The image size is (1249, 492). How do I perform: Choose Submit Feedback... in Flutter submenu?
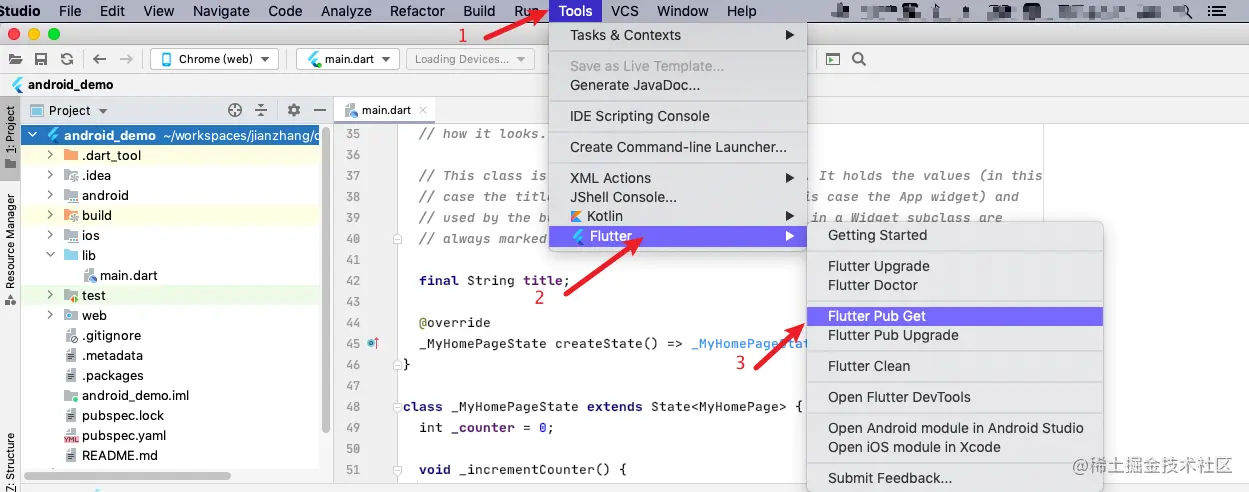pos(954,478)
